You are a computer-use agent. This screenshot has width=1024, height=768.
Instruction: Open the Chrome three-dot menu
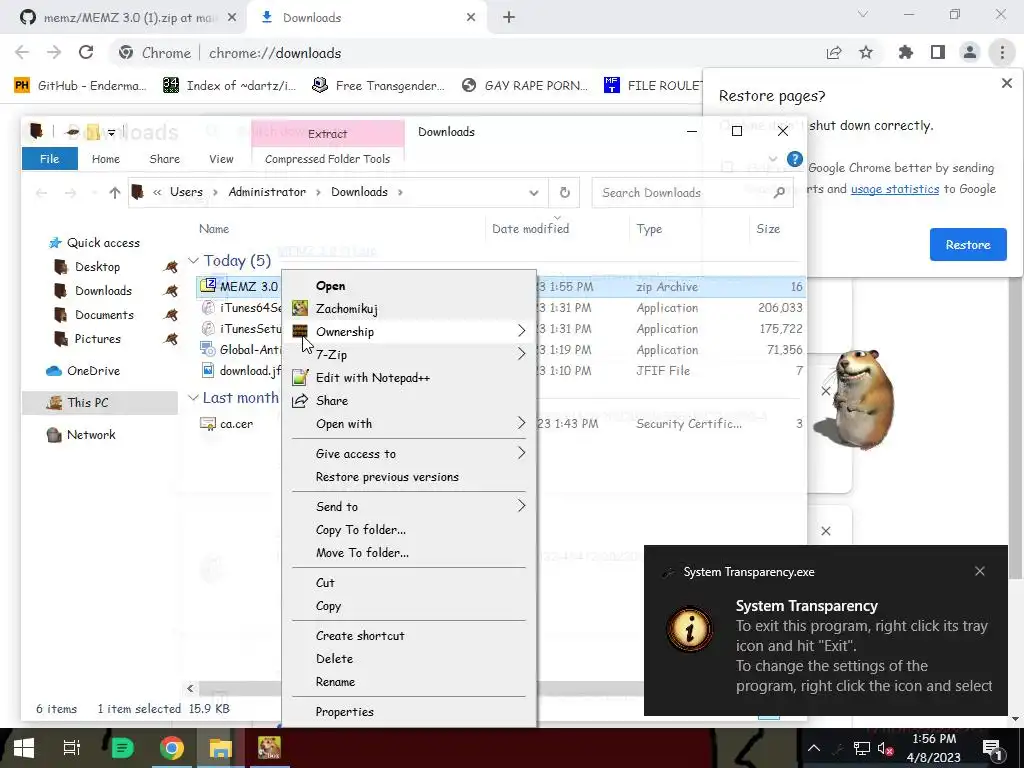(1002, 53)
